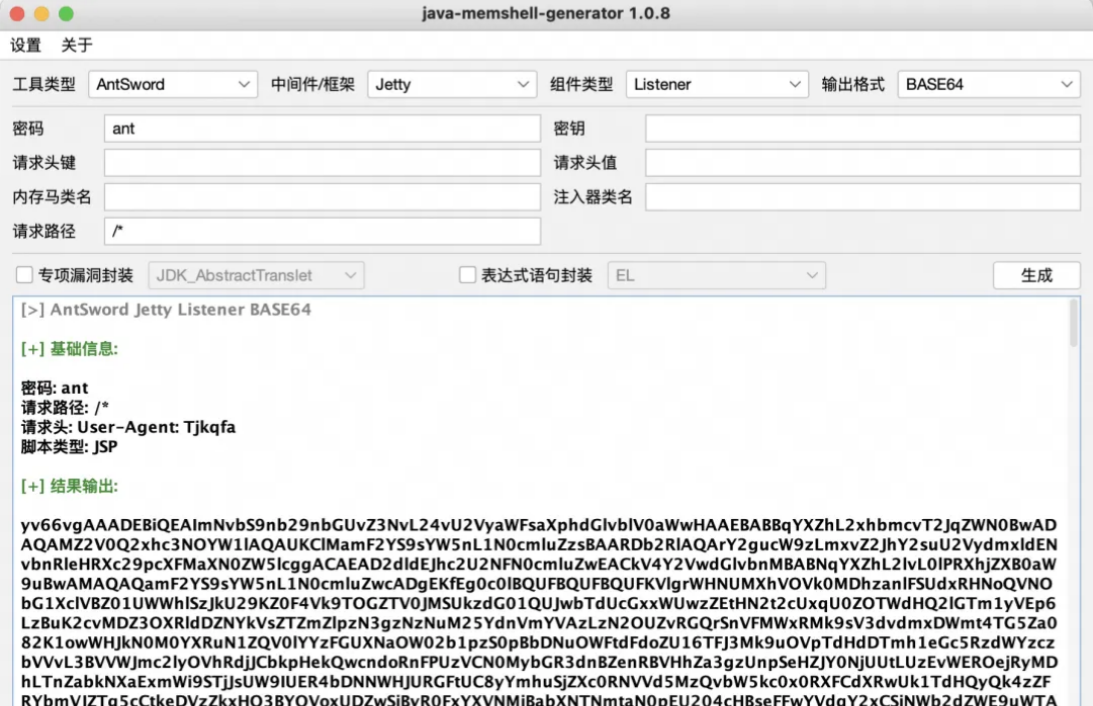Click the Base64 line starting 'bG1XclVBZ01UWWhl'
The width and height of the screenshot is (1093, 706).
coord(539,603)
